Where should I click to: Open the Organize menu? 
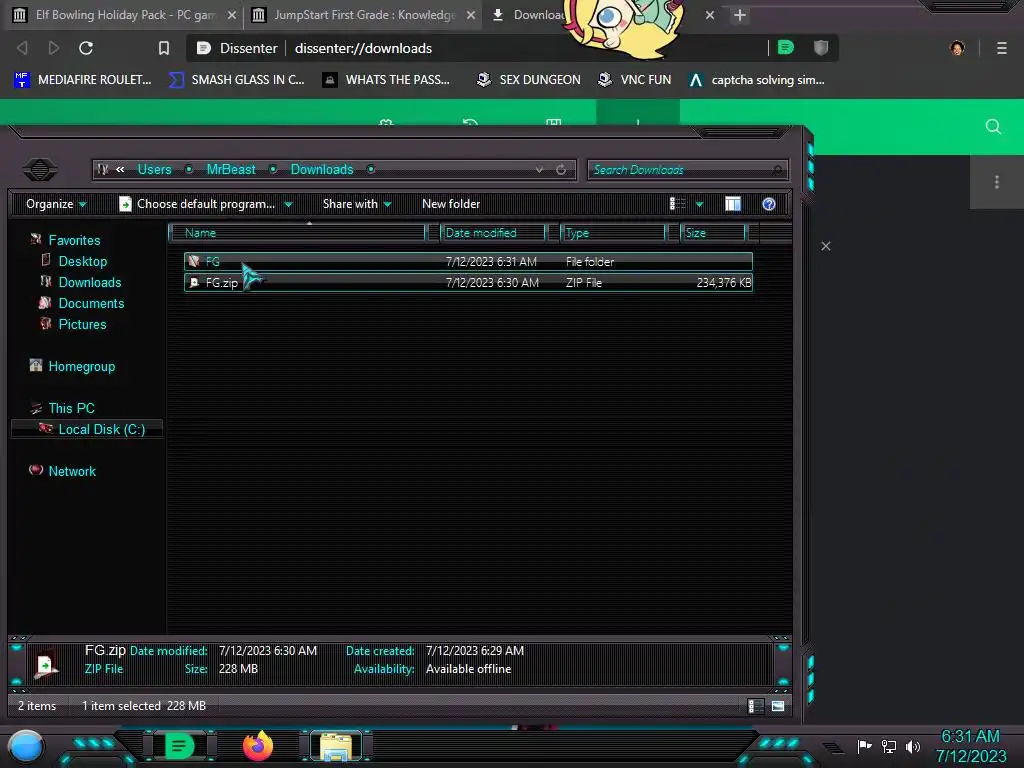[56, 204]
